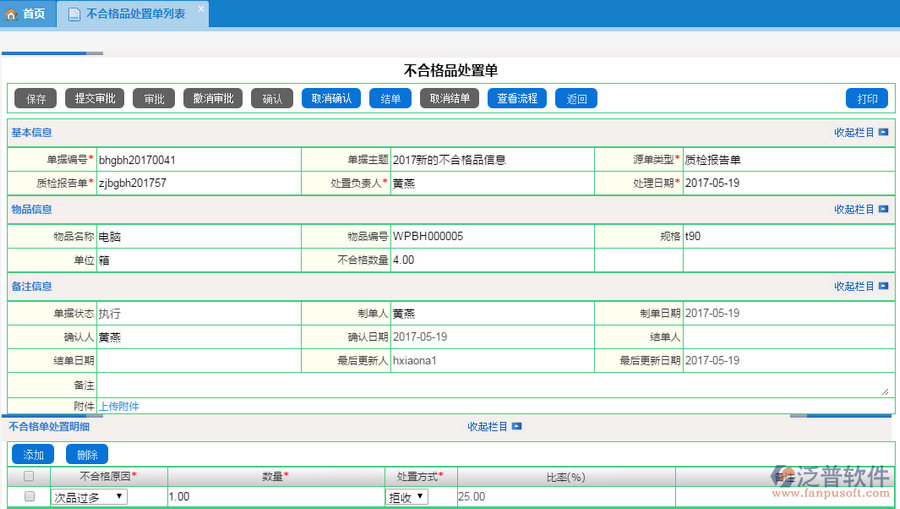Collapse the 物品信息 section via its icon
The image size is (900, 509).
883,210
